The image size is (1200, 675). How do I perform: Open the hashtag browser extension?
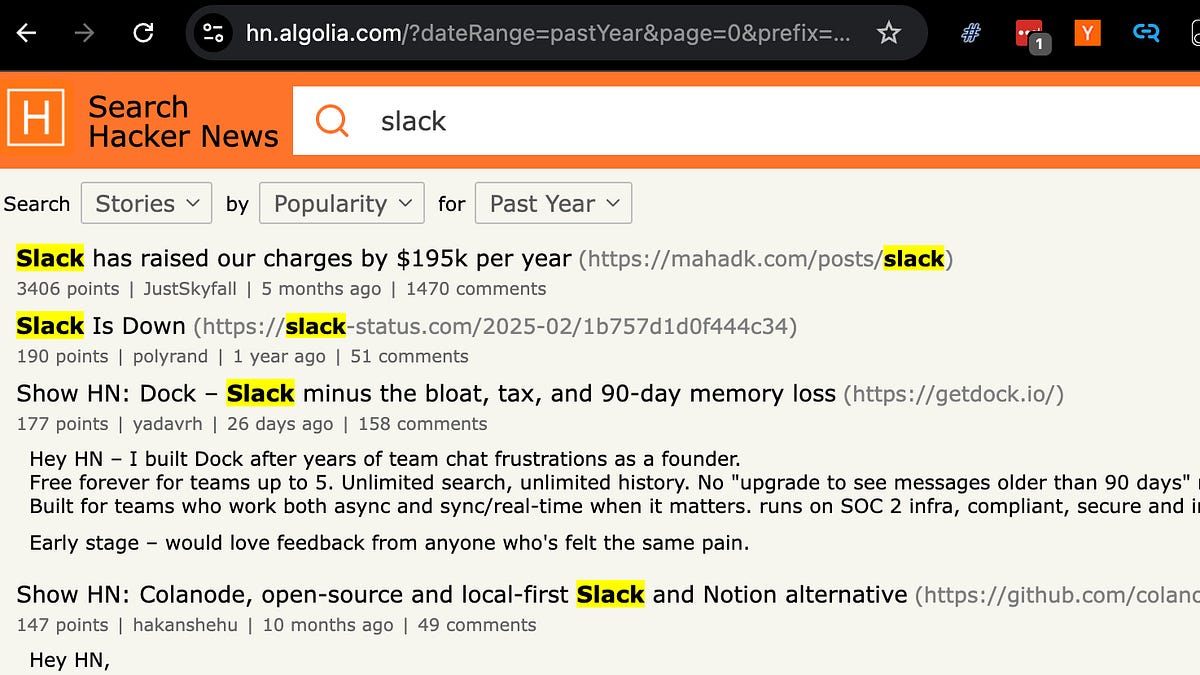969,33
